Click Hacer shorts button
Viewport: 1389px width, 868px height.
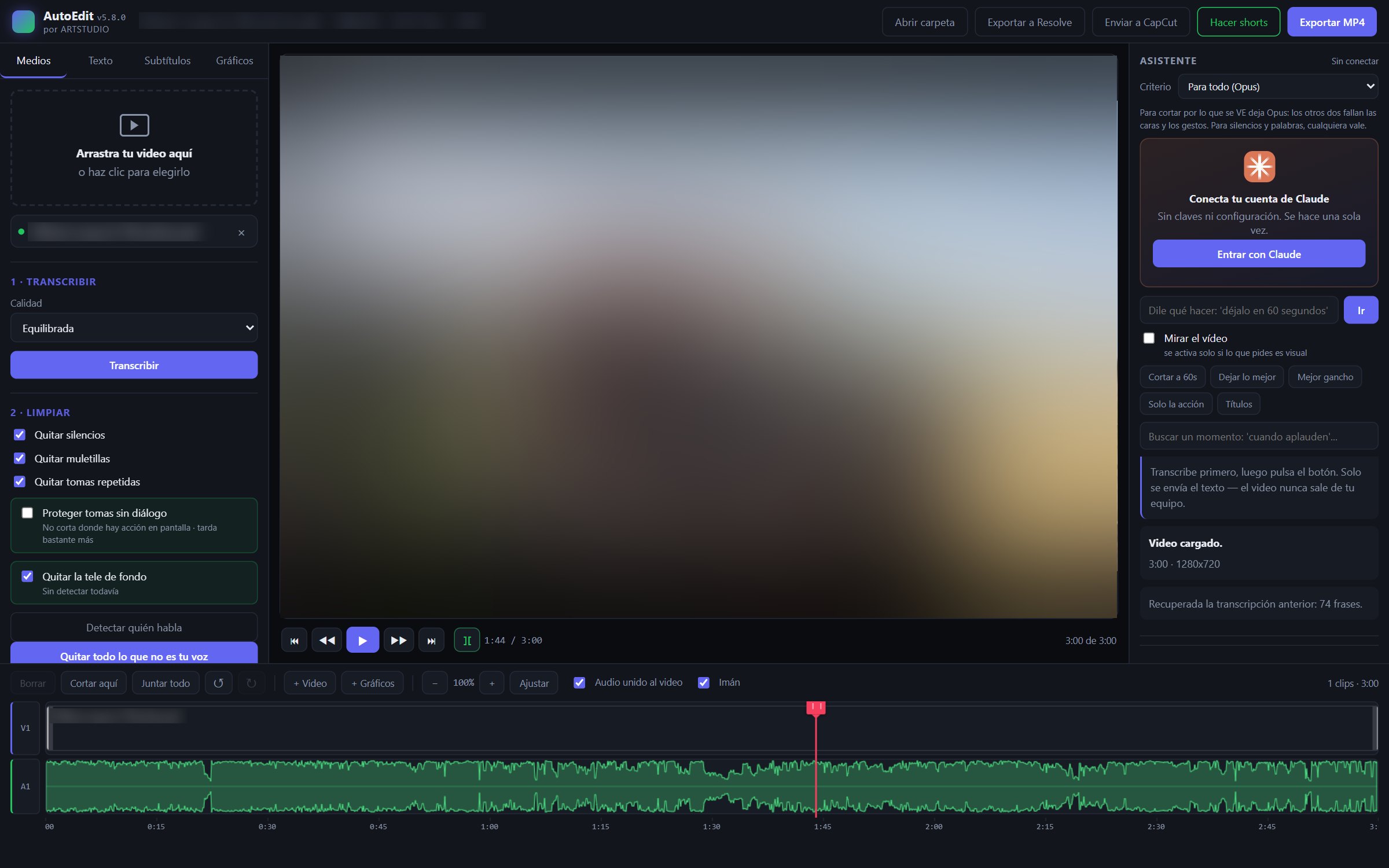1239,22
